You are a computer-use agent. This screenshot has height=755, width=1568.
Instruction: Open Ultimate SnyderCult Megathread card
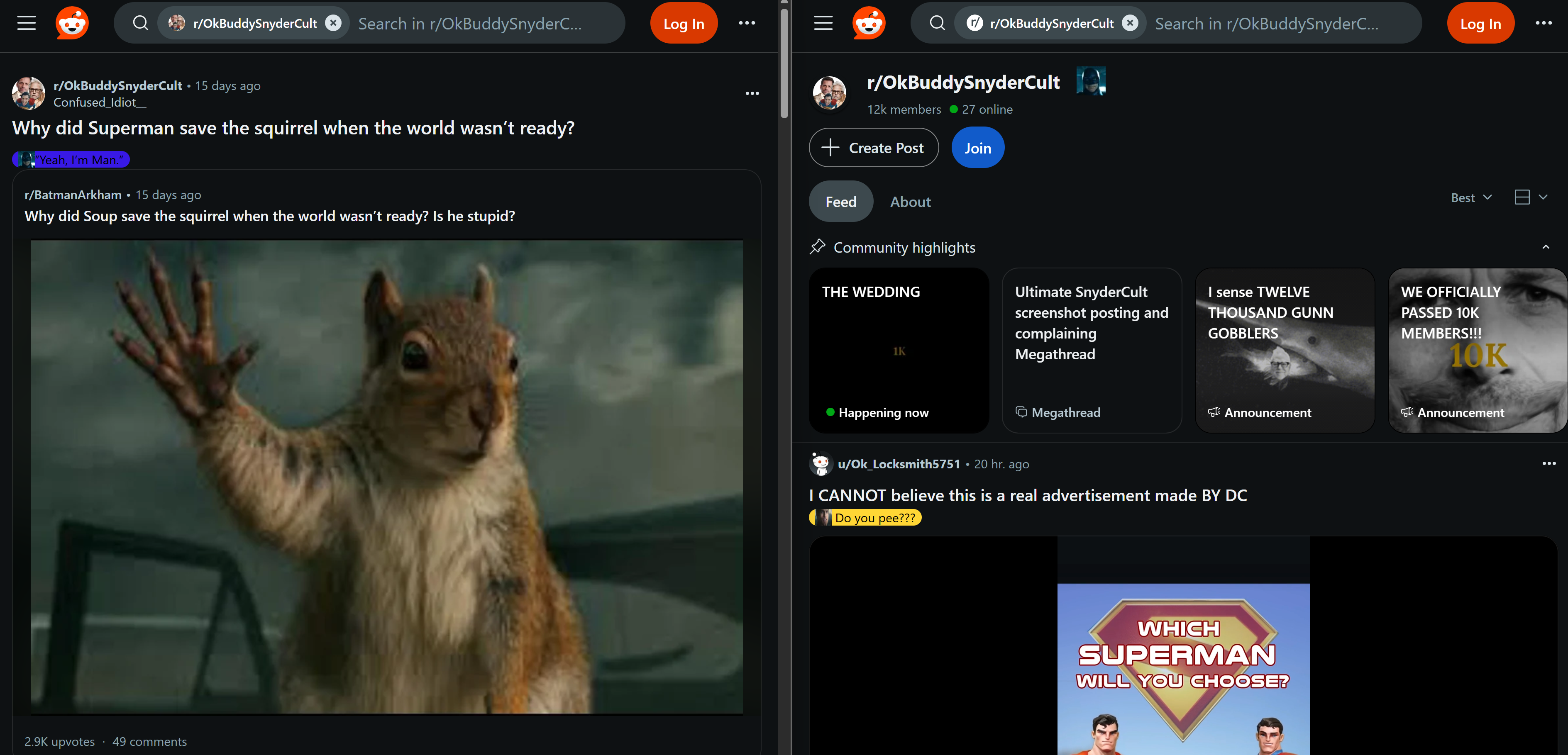pyautogui.click(x=1092, y=351)
